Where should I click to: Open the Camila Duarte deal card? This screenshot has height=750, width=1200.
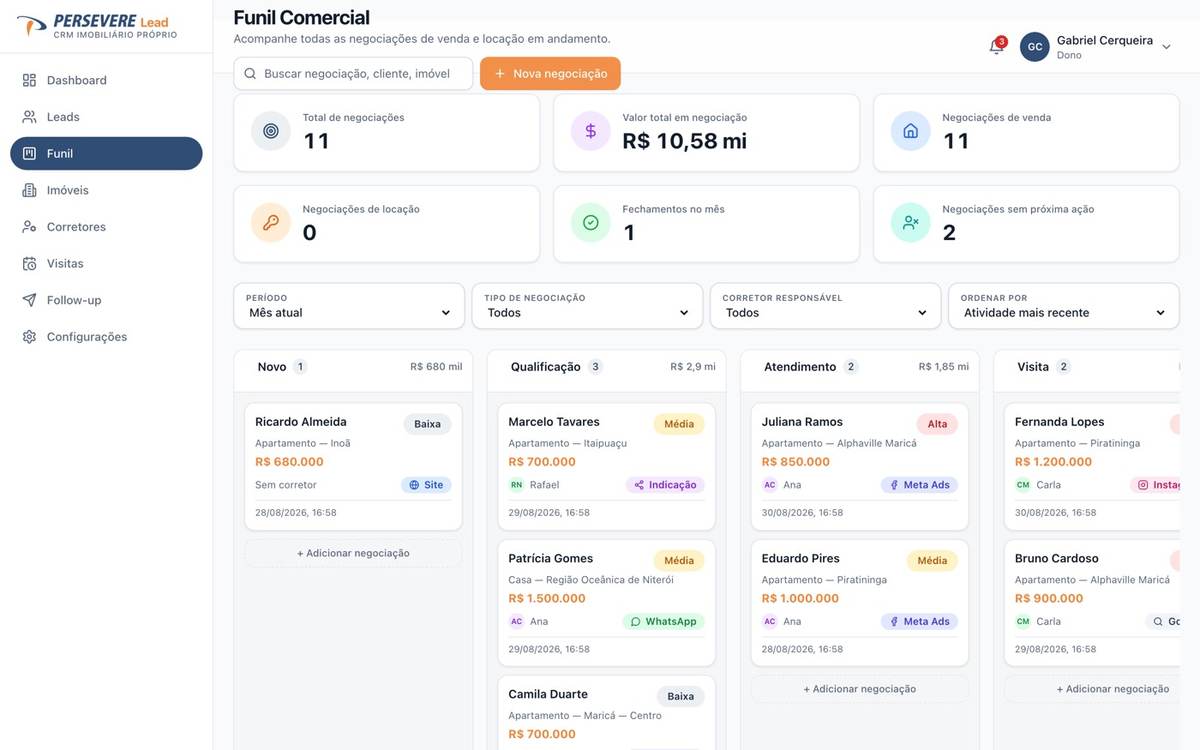click(607, 713)
